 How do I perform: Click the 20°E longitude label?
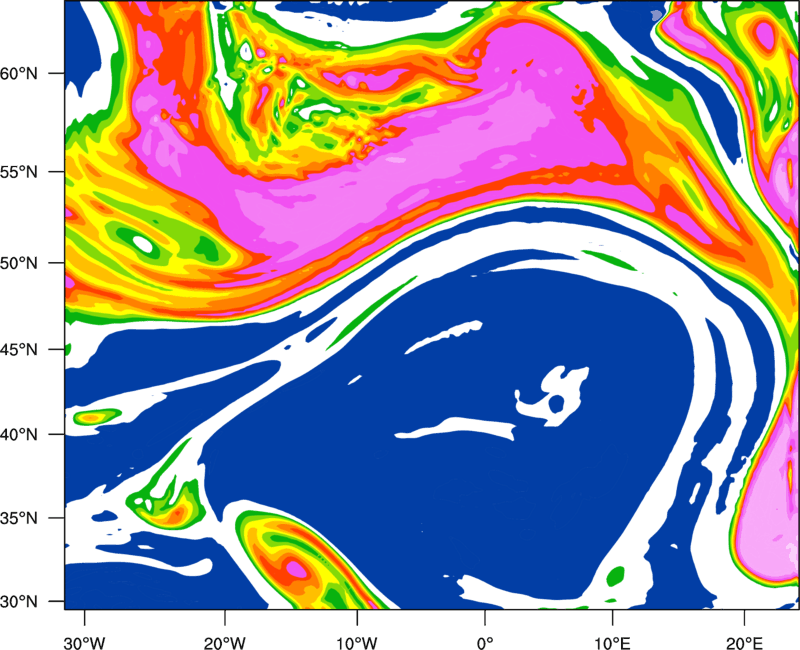pyautogui.click(x=743, y=643)
